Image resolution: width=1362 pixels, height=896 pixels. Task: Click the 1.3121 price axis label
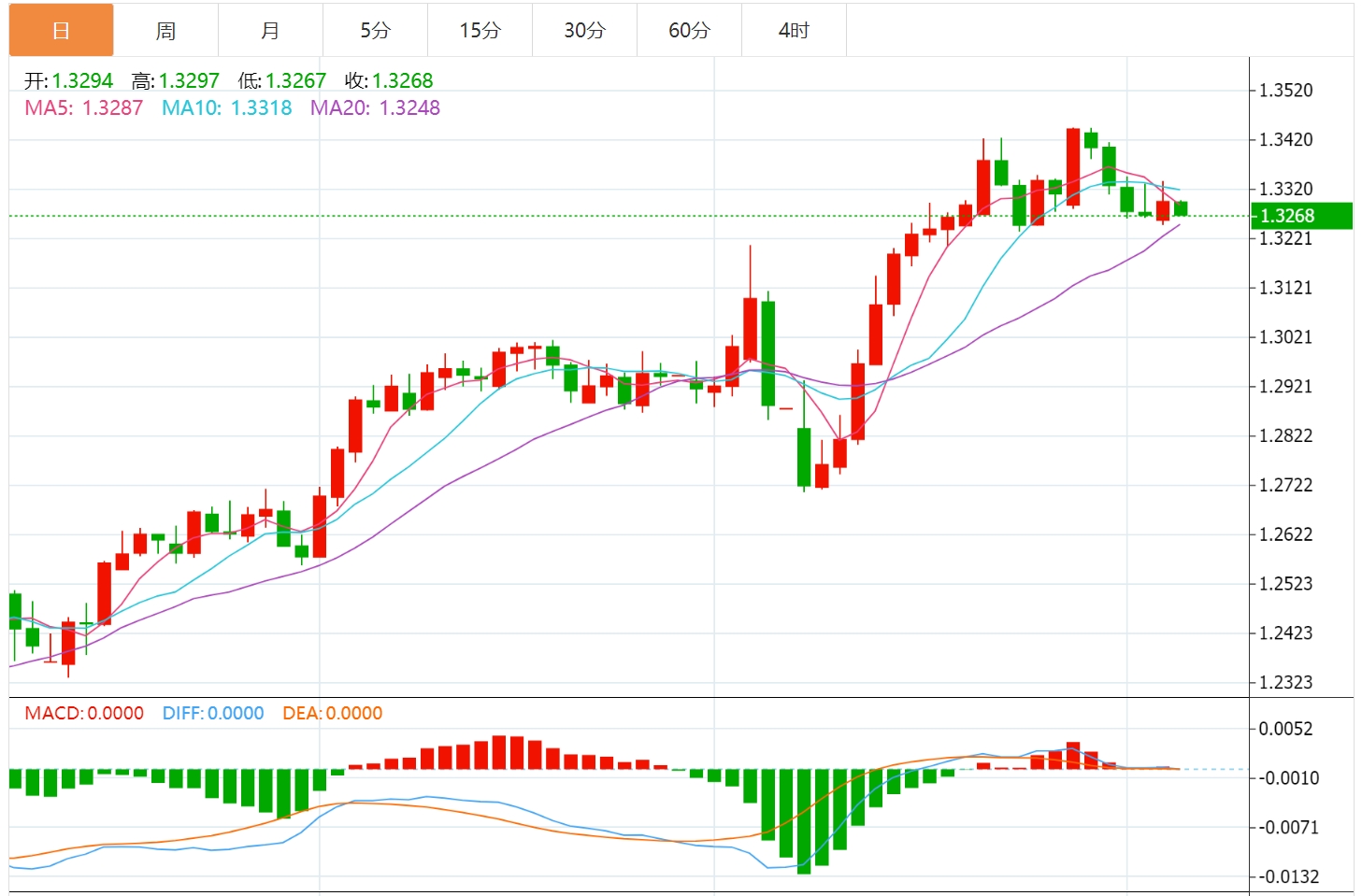(x=1286, y=288)
